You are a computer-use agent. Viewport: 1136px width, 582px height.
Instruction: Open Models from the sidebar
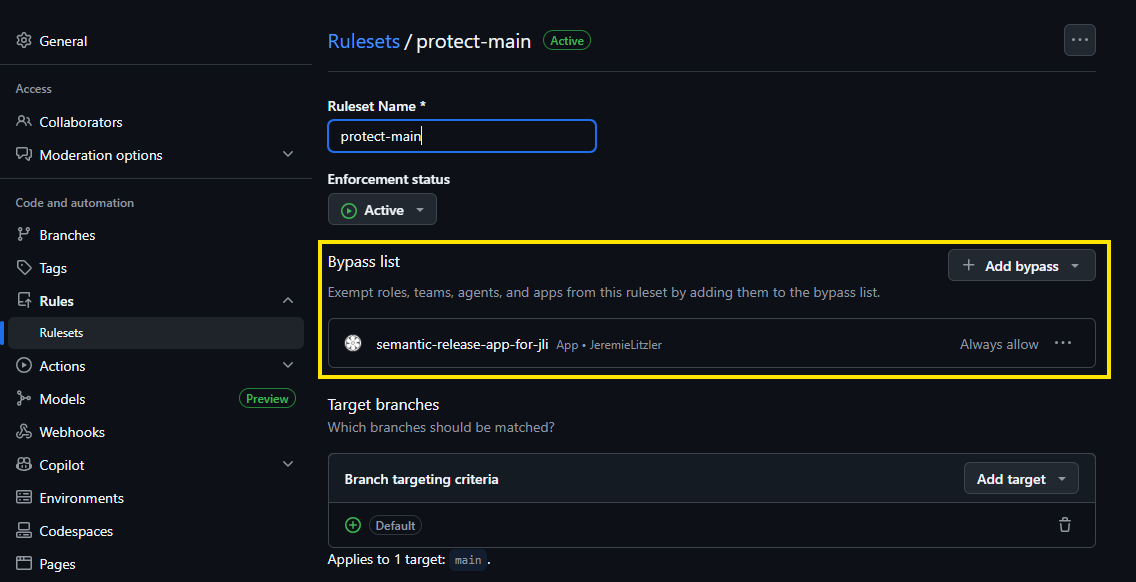[62, 398]
